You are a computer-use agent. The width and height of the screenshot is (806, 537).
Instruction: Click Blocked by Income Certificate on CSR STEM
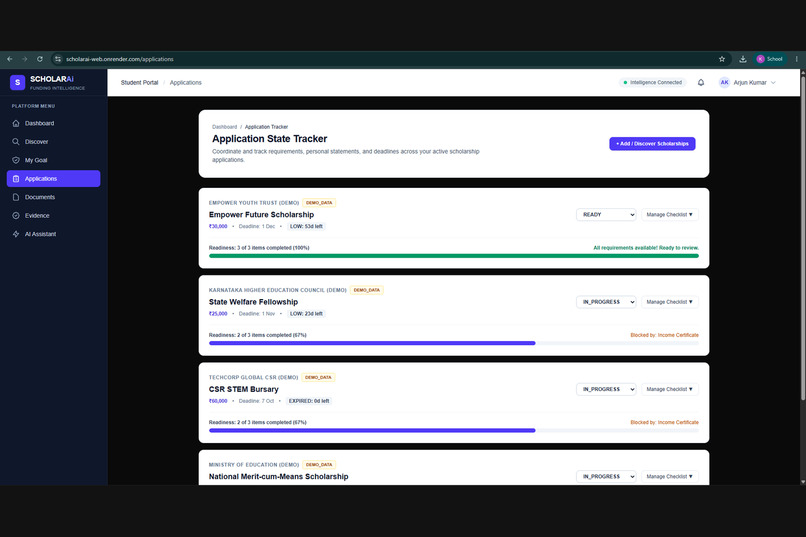[665, 423]
